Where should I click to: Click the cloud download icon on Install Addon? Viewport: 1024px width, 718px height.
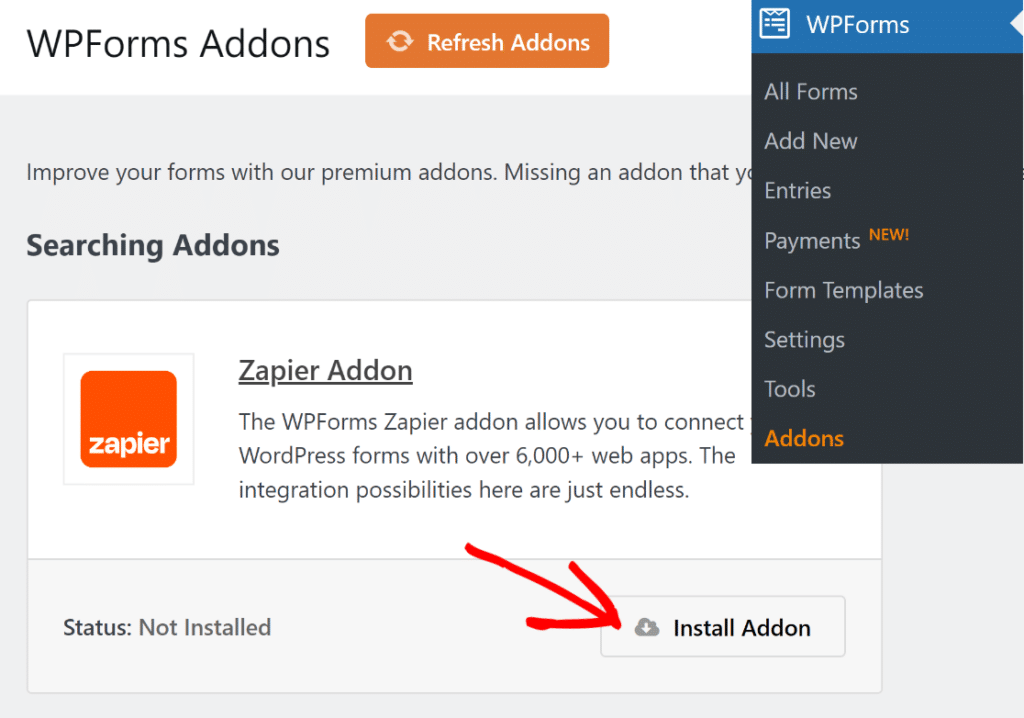647,627
